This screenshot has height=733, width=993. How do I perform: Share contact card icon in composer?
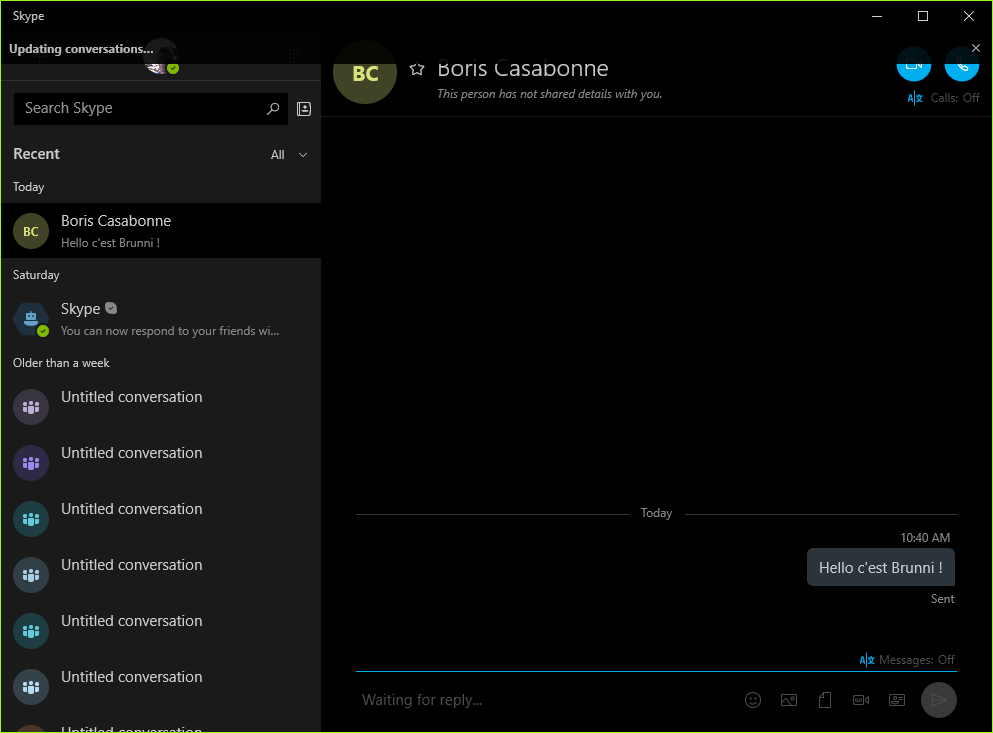897,700
